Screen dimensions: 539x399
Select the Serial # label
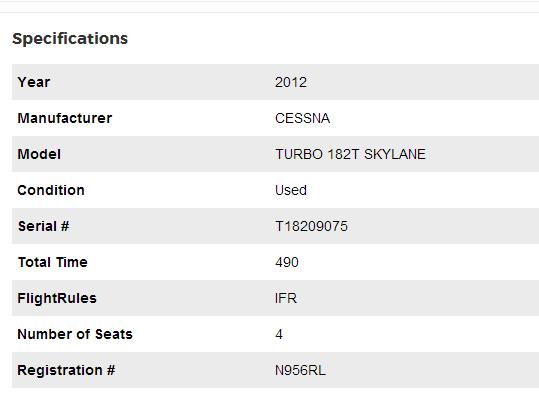pyautogui.click(x=44, y=226)
